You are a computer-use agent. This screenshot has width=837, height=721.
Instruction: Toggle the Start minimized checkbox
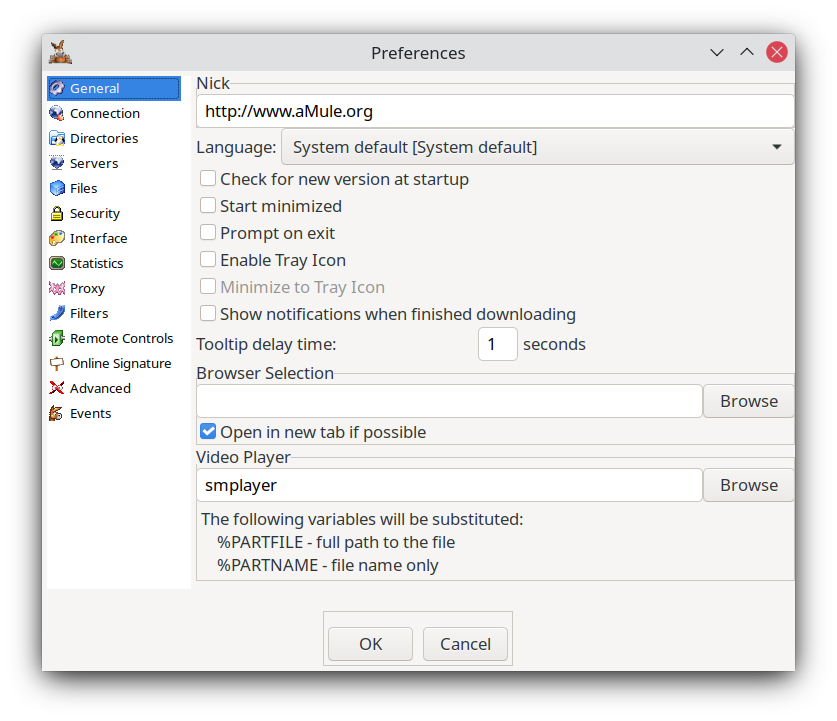tap(208, 205)
